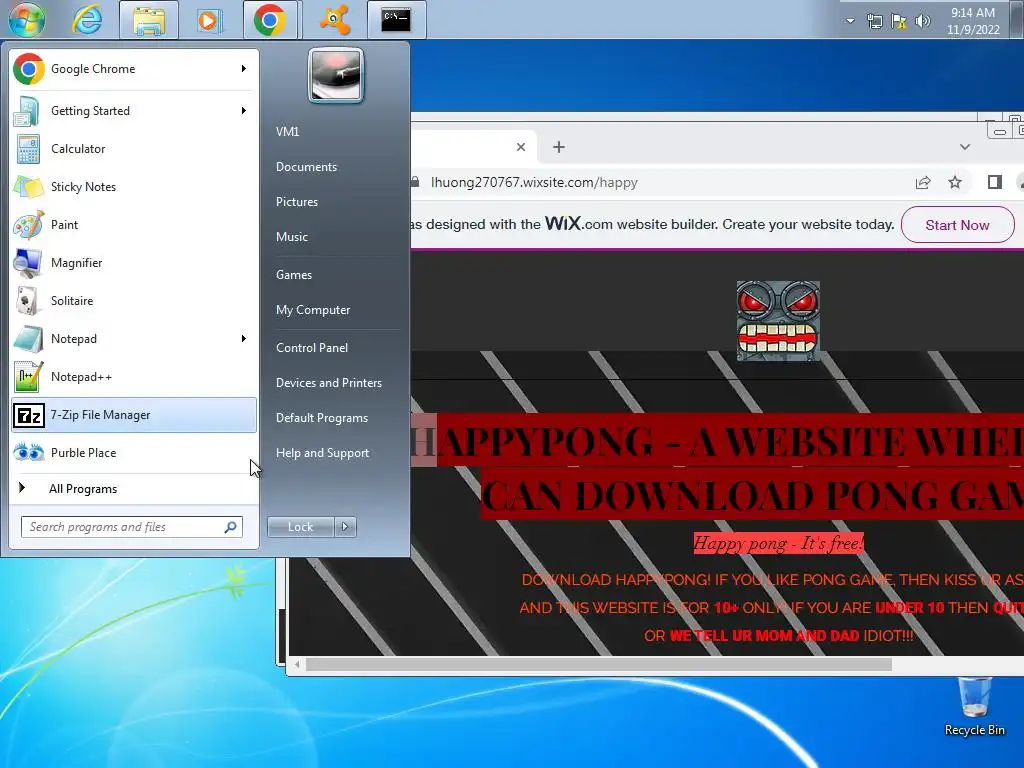Click the Windows Start orb
The height and width of the screenshot is (768, 1024).
(x=27, y=20)
